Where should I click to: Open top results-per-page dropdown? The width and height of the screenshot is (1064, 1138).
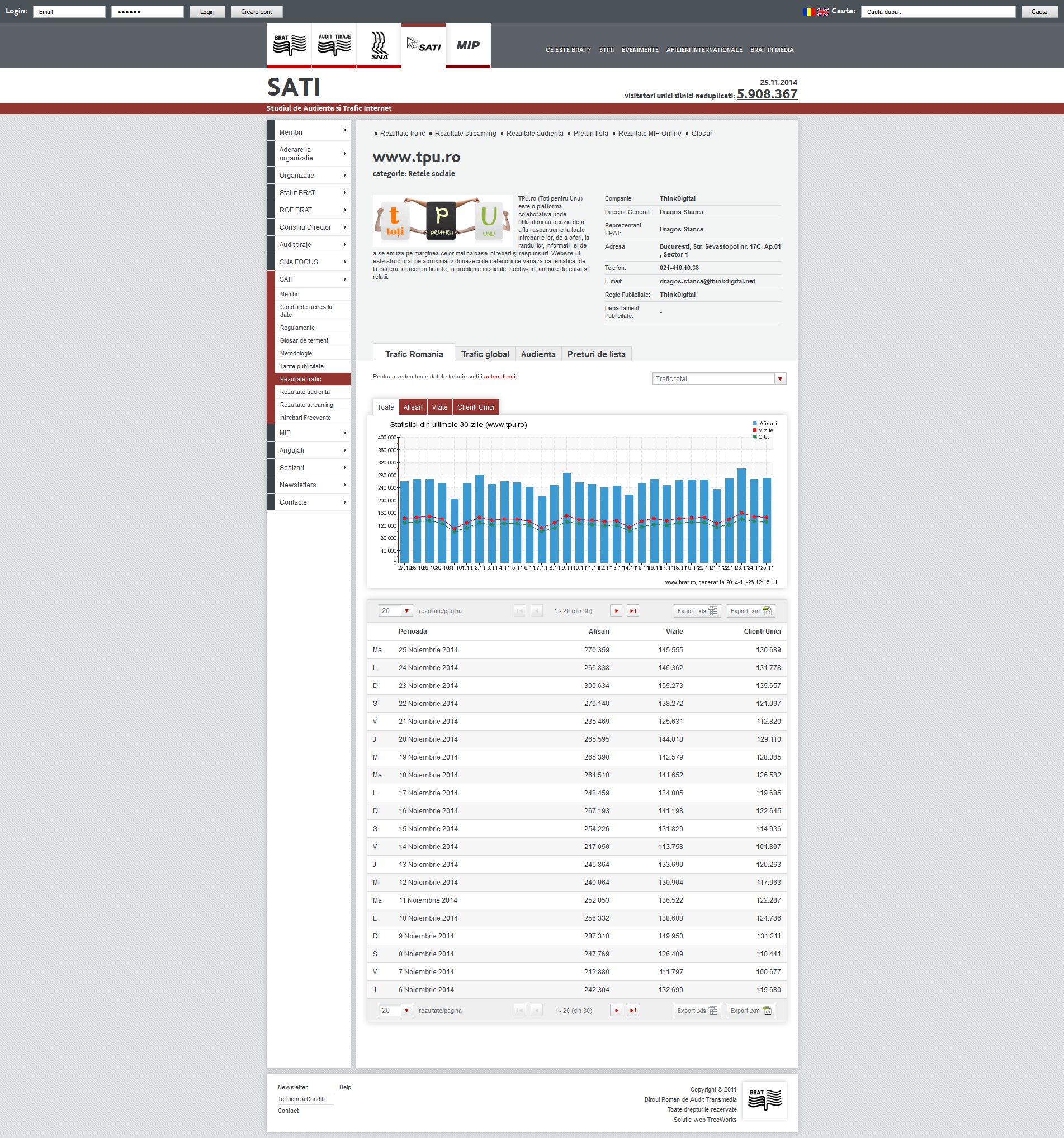(395, 611)
